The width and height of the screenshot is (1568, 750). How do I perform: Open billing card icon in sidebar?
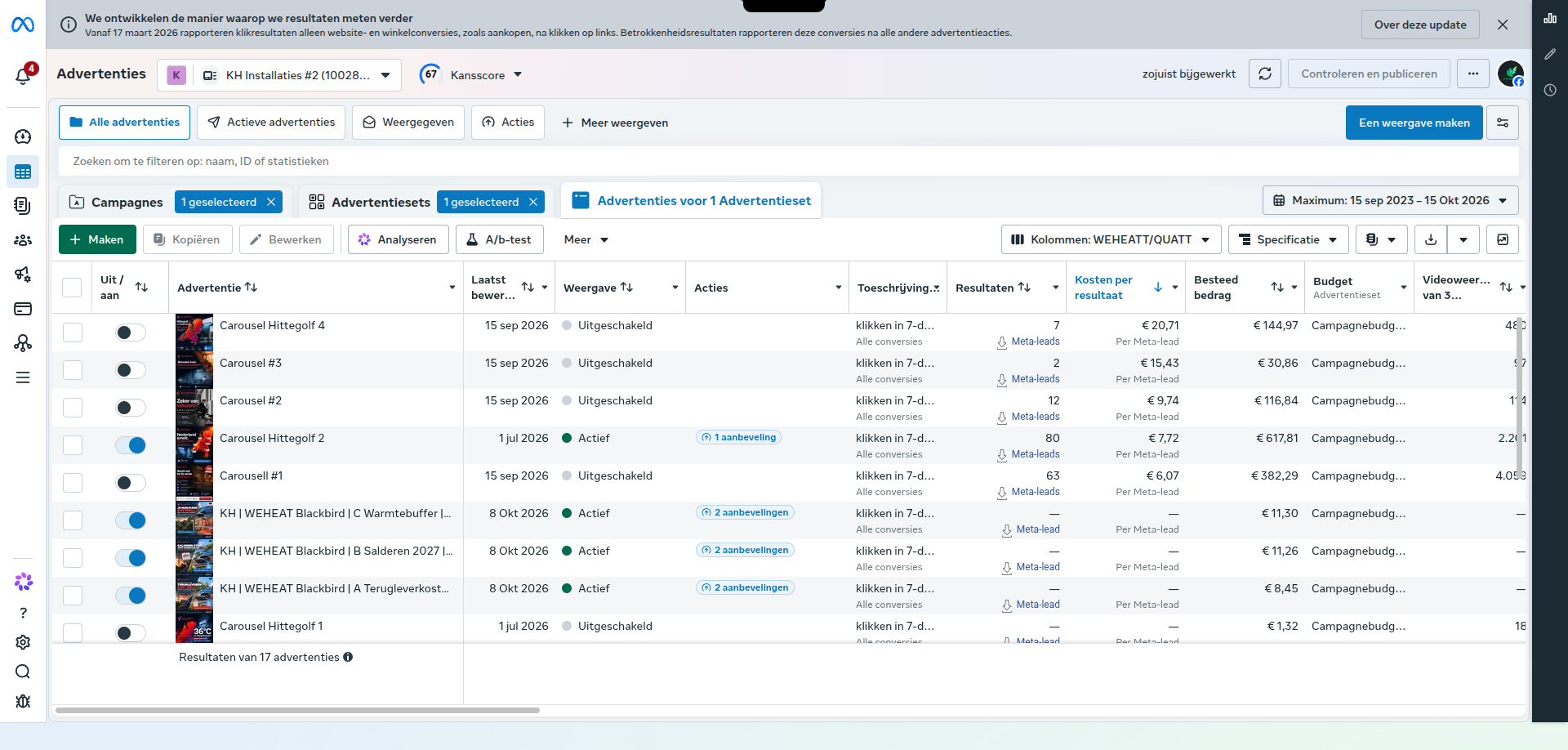pyautogui.click(x=23, y=309)
